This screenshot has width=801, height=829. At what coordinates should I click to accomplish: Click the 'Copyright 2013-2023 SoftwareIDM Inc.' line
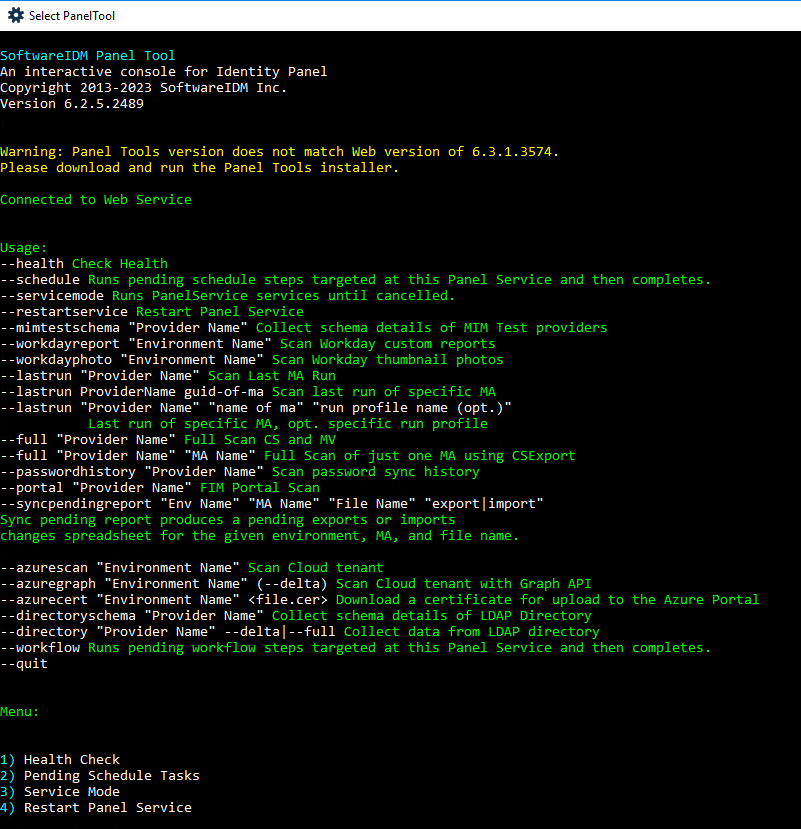144,88
